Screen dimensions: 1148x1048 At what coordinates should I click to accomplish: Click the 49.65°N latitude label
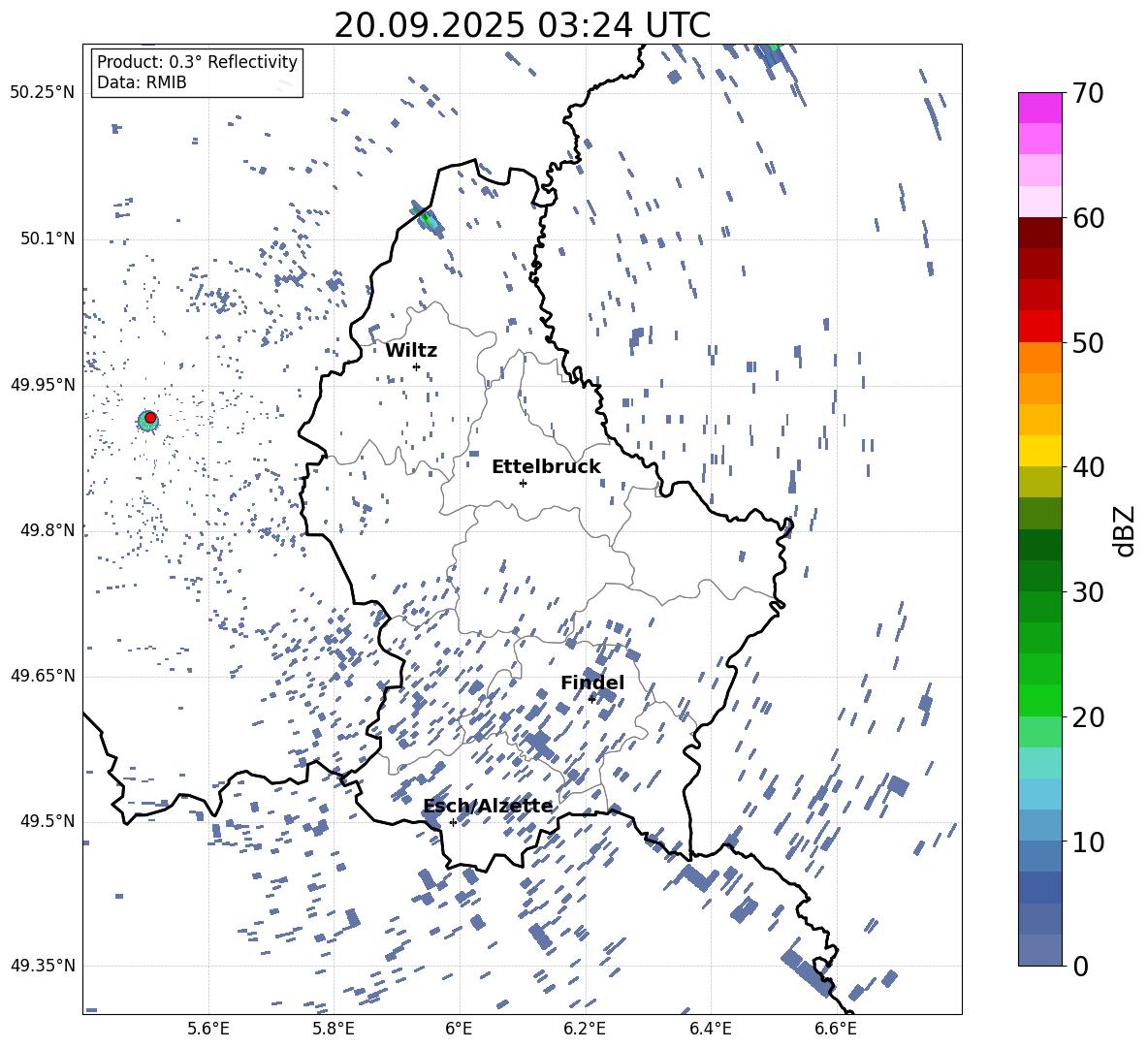[x=43, y=675]
